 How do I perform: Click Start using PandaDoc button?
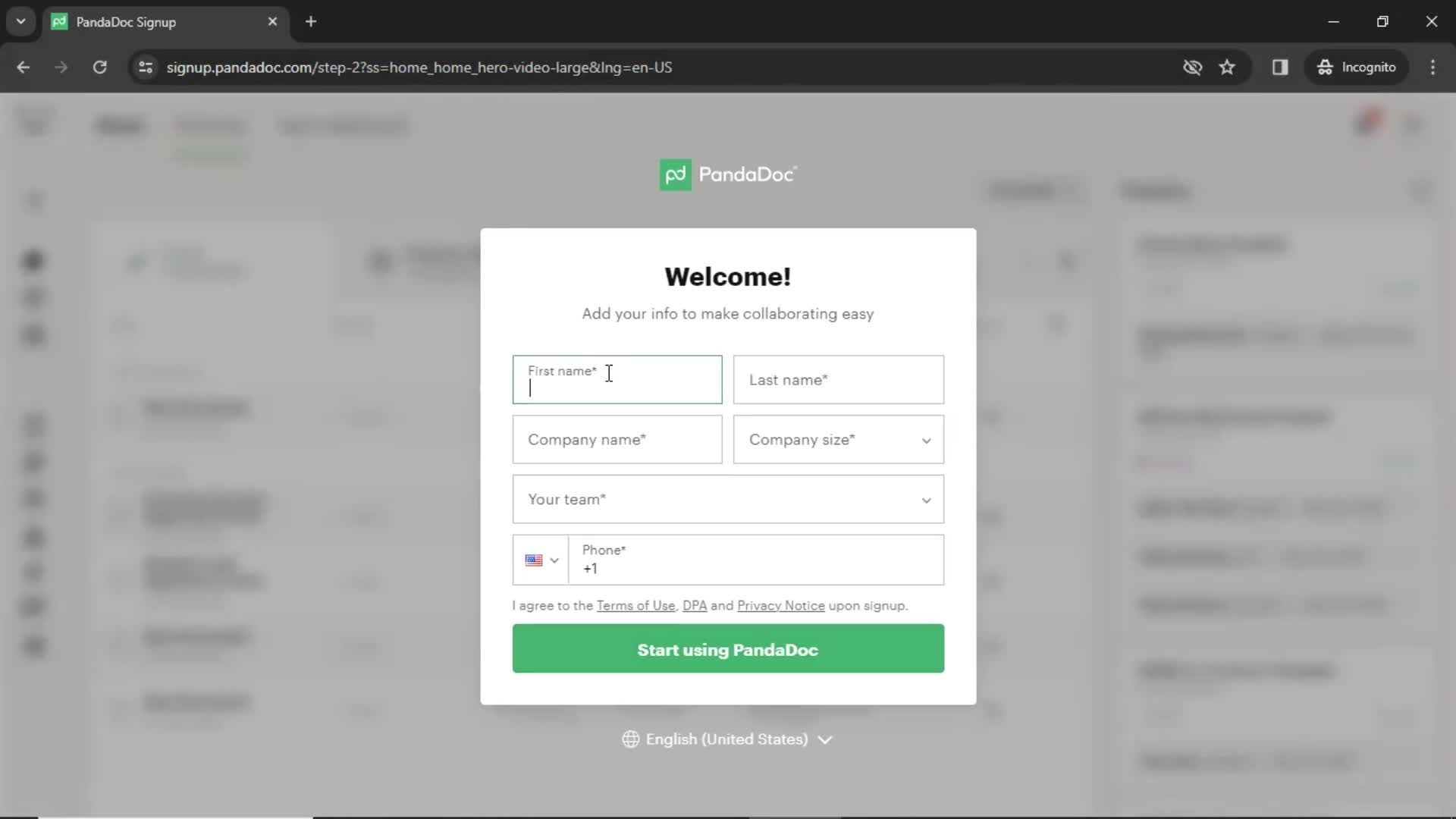coord(728,649)
